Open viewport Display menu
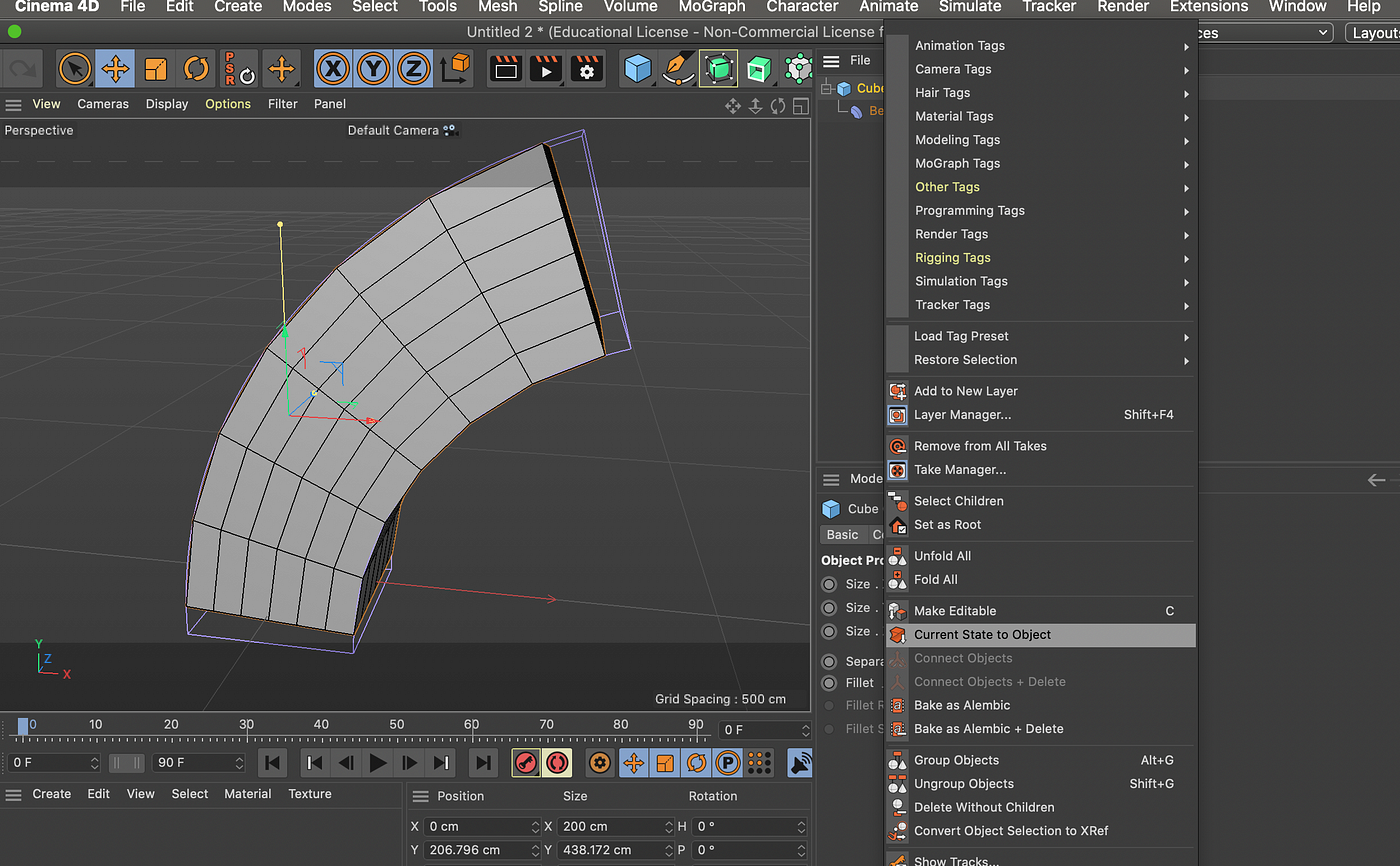 pyautogui.click(x=167, y=104)
